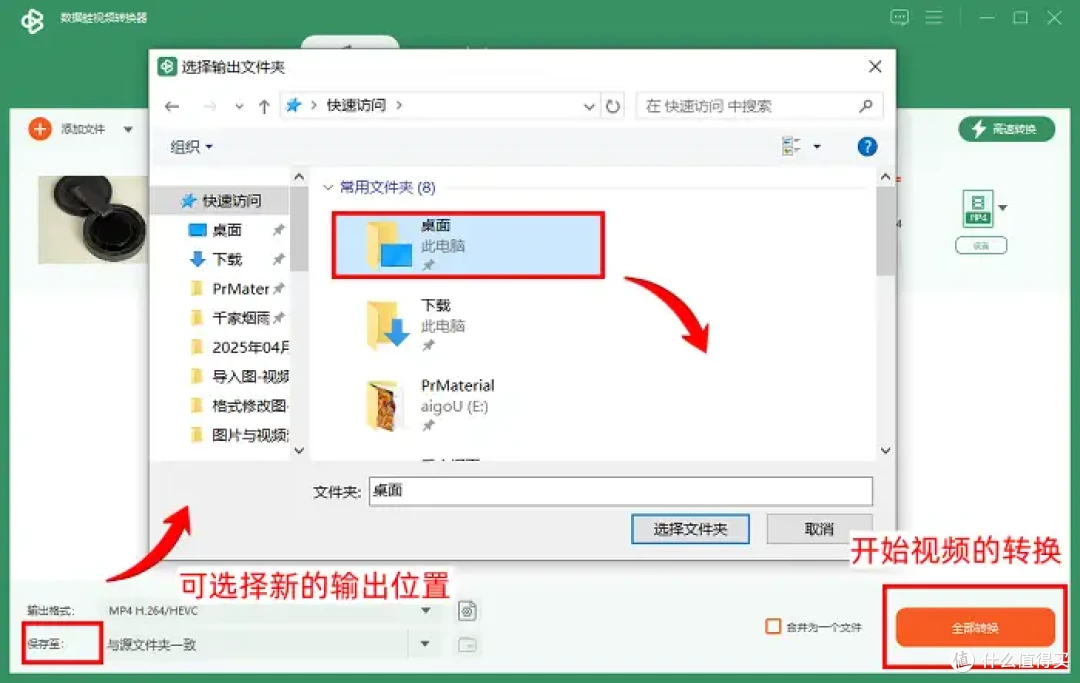Image resolution: width=1080 pixels, height=683 pixels.
Task: Toggle 合并为一个文件 checkbox
Action: pos(773,627)
